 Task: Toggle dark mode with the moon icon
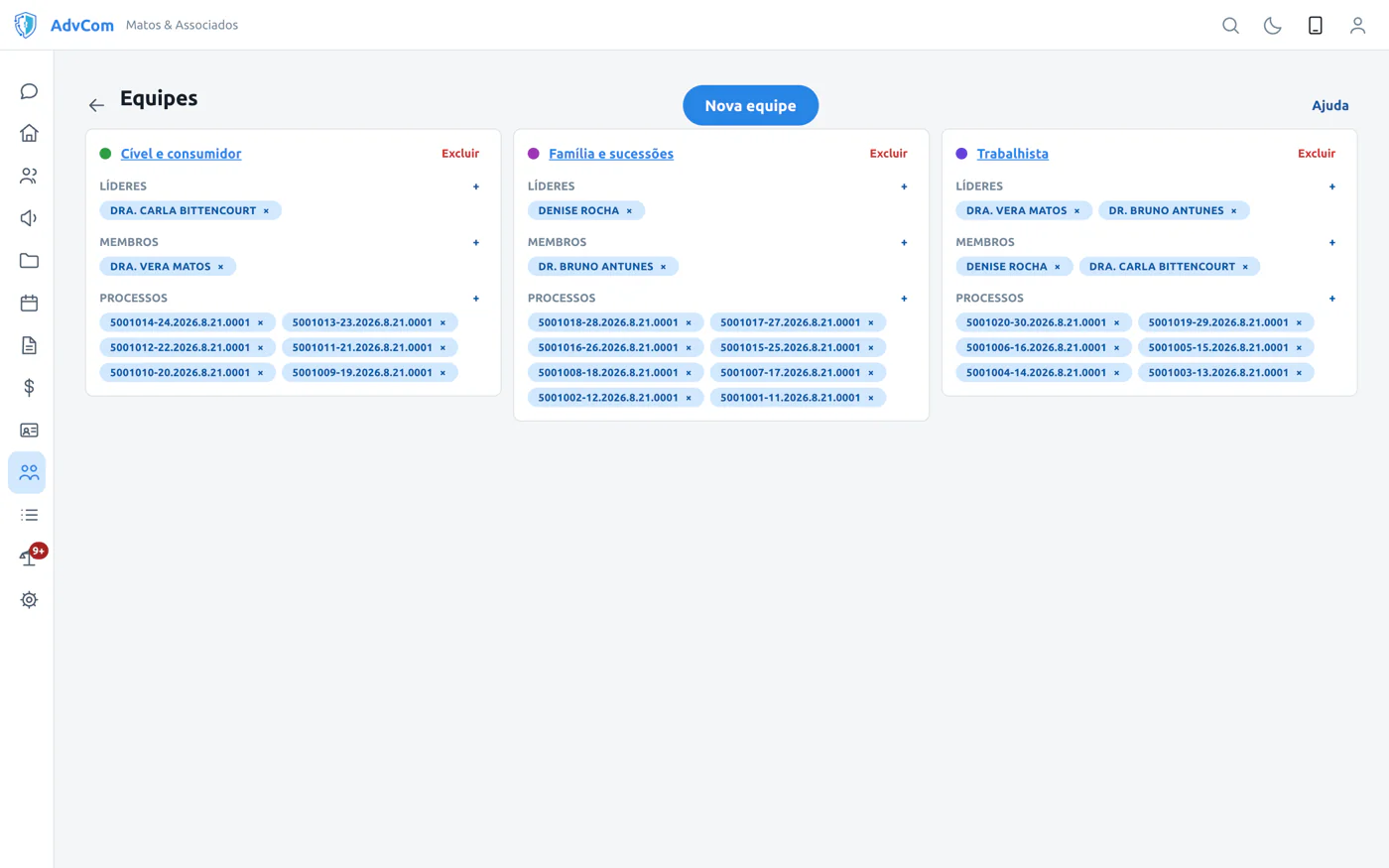1273,26
